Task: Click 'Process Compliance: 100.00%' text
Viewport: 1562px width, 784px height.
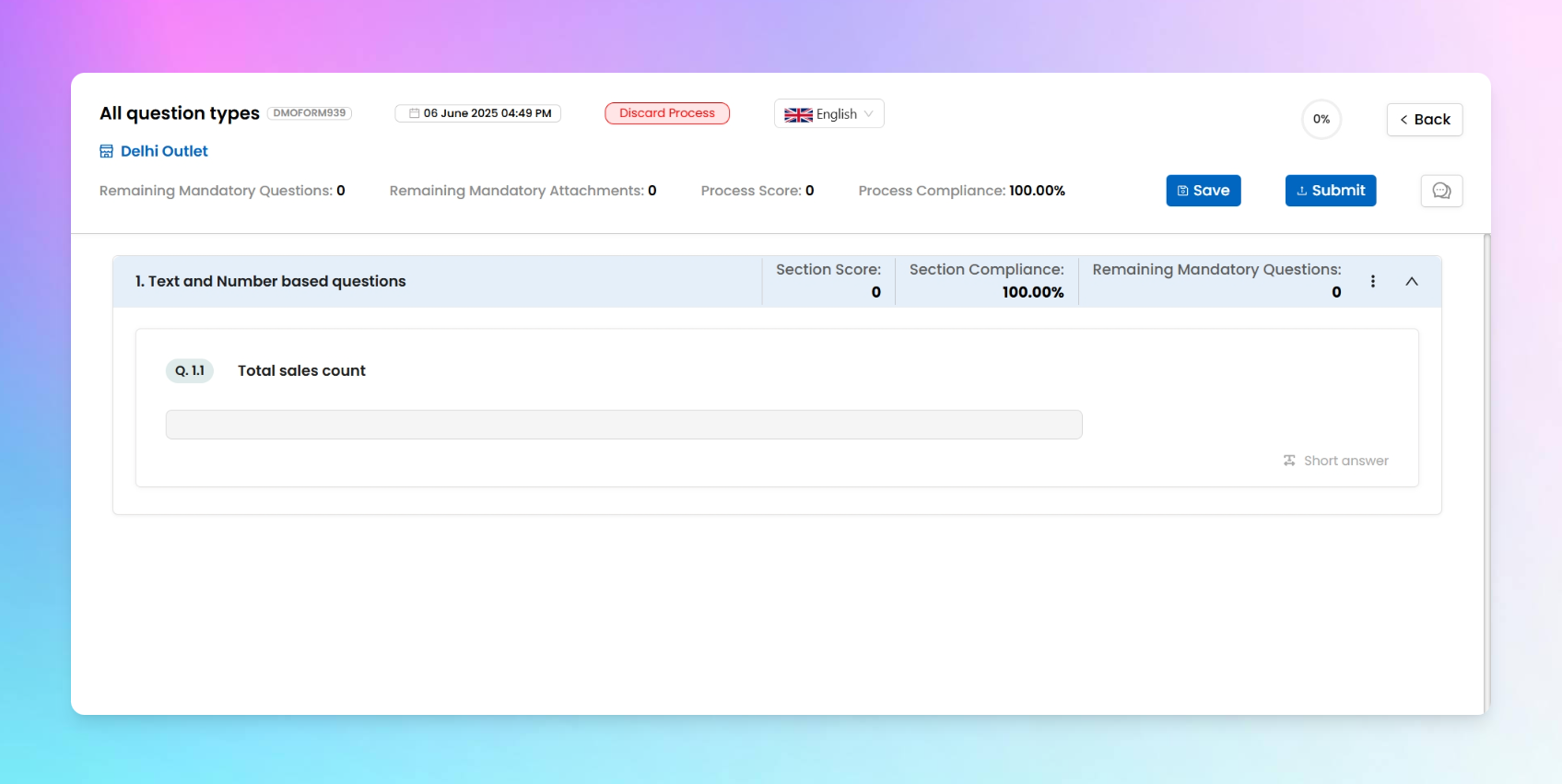Action: pos(961,191)
